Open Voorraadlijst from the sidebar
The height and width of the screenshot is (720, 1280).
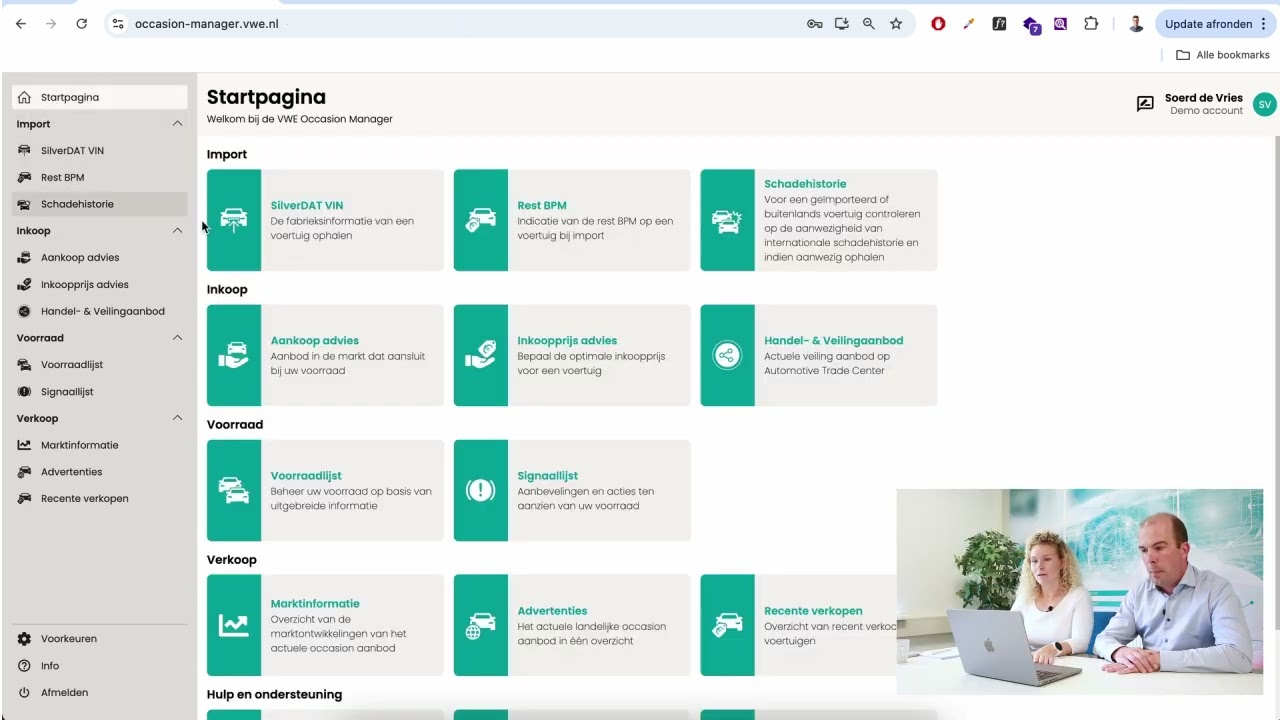(99, 365)
